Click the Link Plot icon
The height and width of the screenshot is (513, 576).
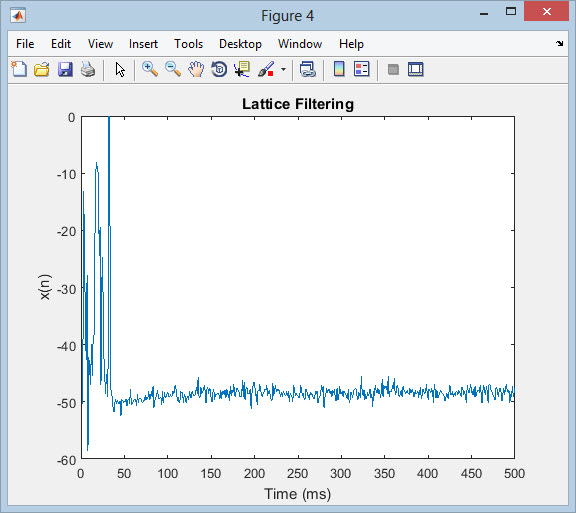tap(307, 69)
